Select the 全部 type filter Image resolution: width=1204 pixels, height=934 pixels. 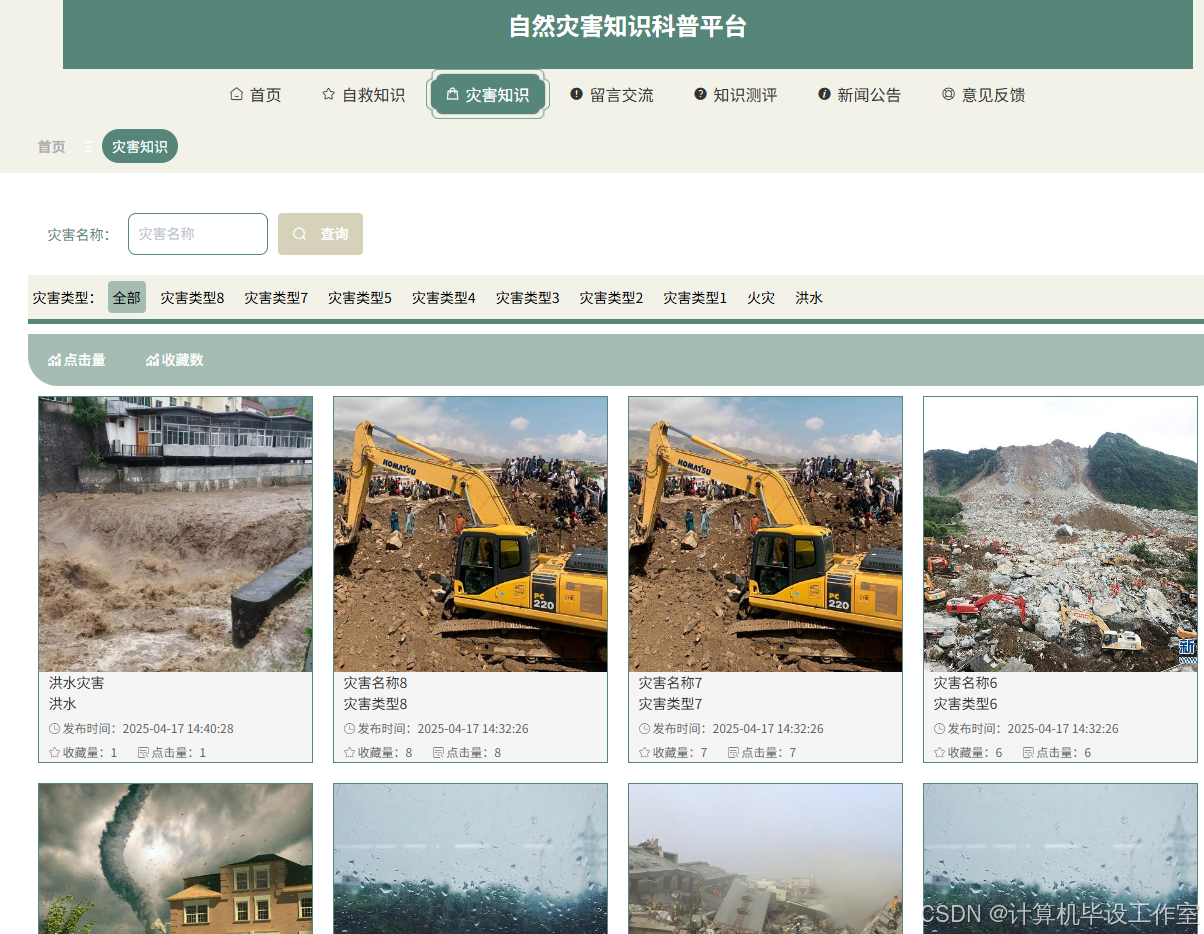point(127,297)
